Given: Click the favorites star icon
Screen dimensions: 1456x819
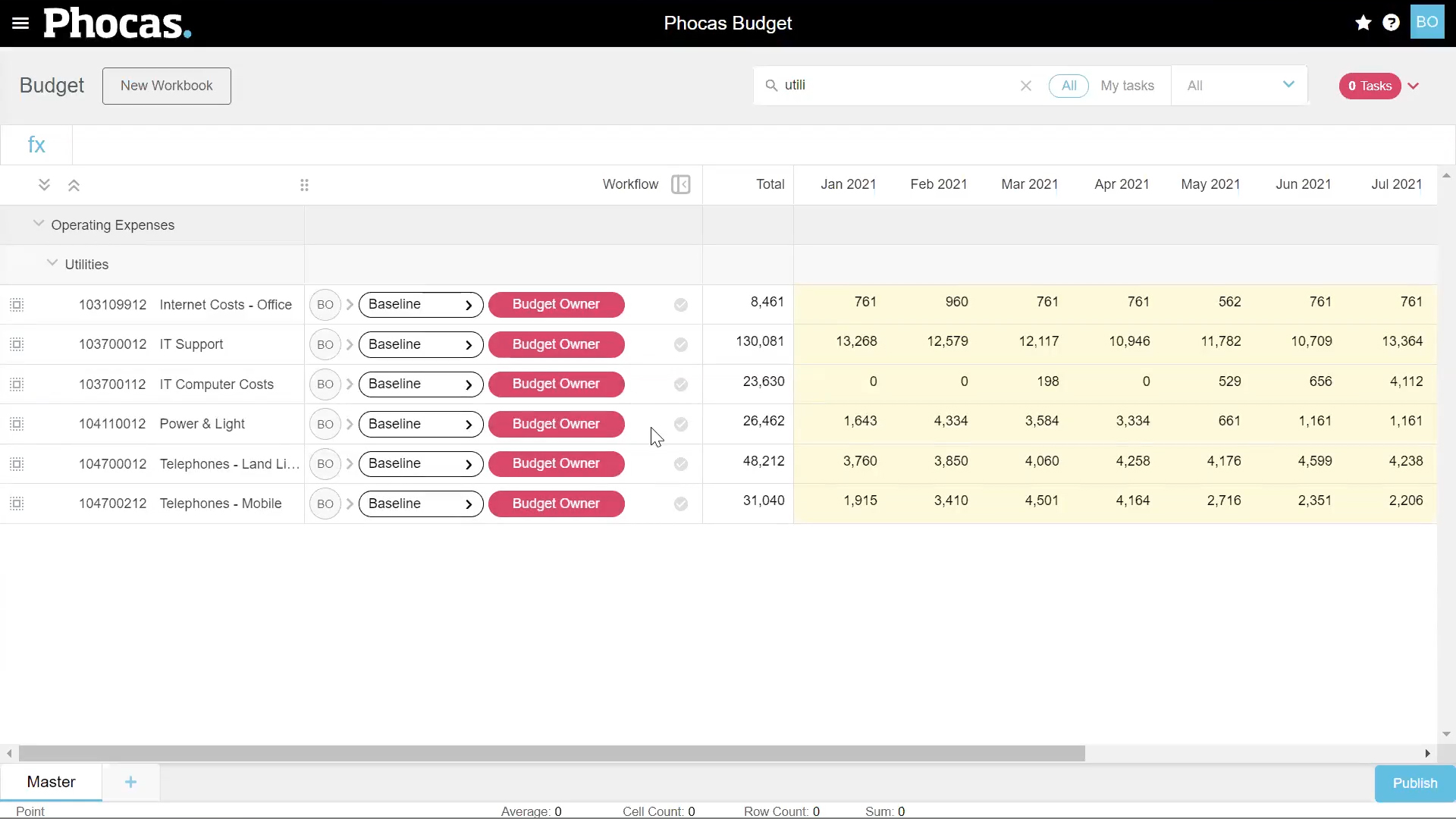Looking at the screenshot, I should pos(1363,23).
